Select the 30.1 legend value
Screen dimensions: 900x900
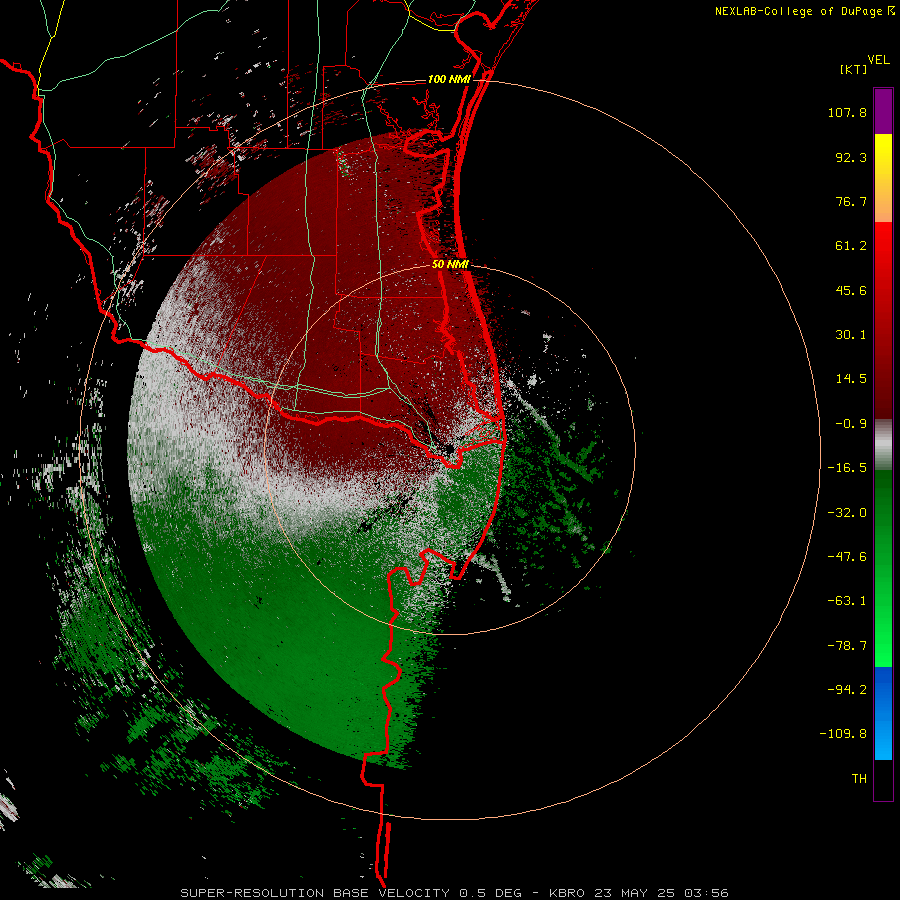click(x=851, y=335)
